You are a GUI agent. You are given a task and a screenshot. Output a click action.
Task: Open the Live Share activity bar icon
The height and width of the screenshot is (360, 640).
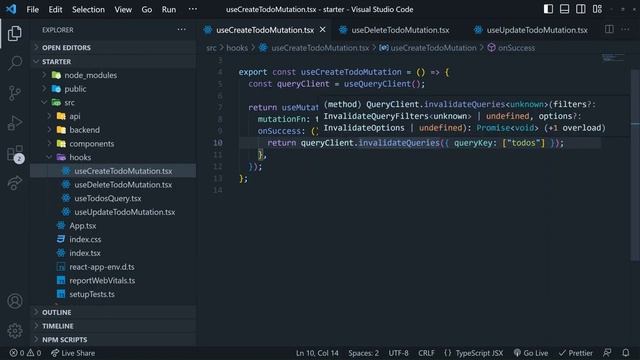[15, 183]
